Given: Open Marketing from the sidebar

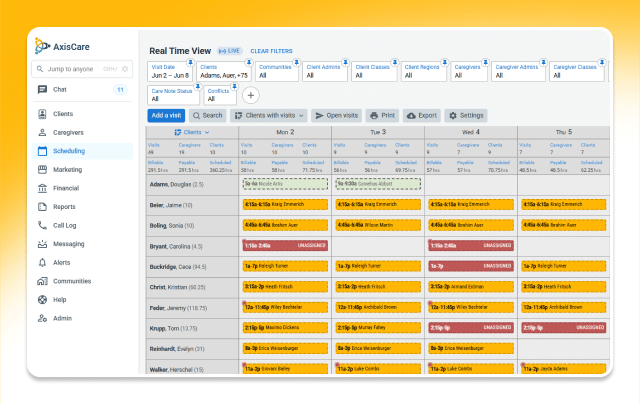Looking at the screenshot, I should [x=82, y=170].
